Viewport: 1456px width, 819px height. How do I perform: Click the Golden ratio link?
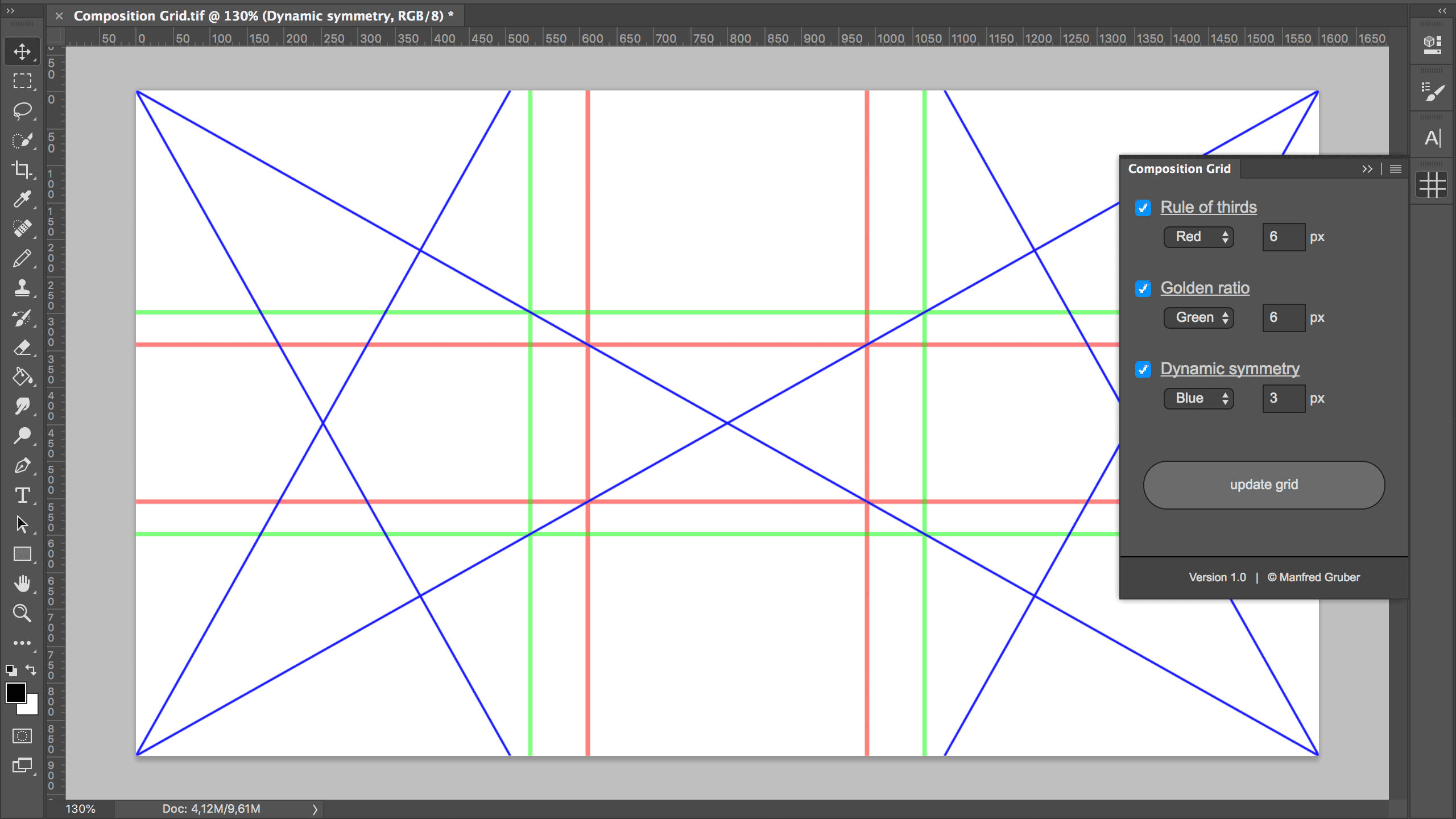pos(1205,288)
